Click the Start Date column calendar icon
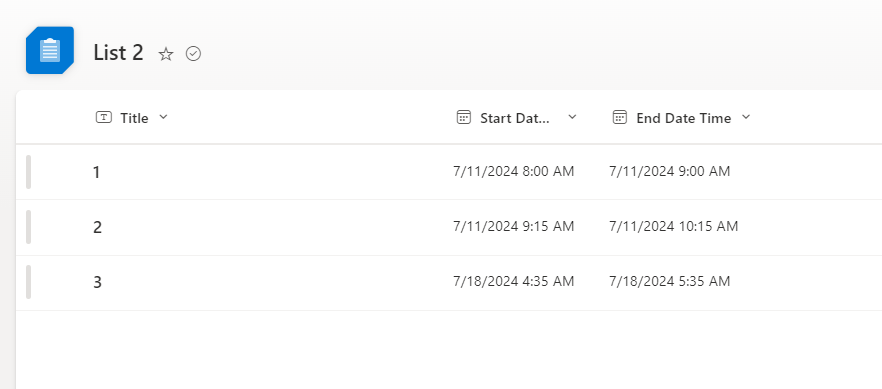Image resolution: width=882 pixels, height=389 pixels. [464, 117]
